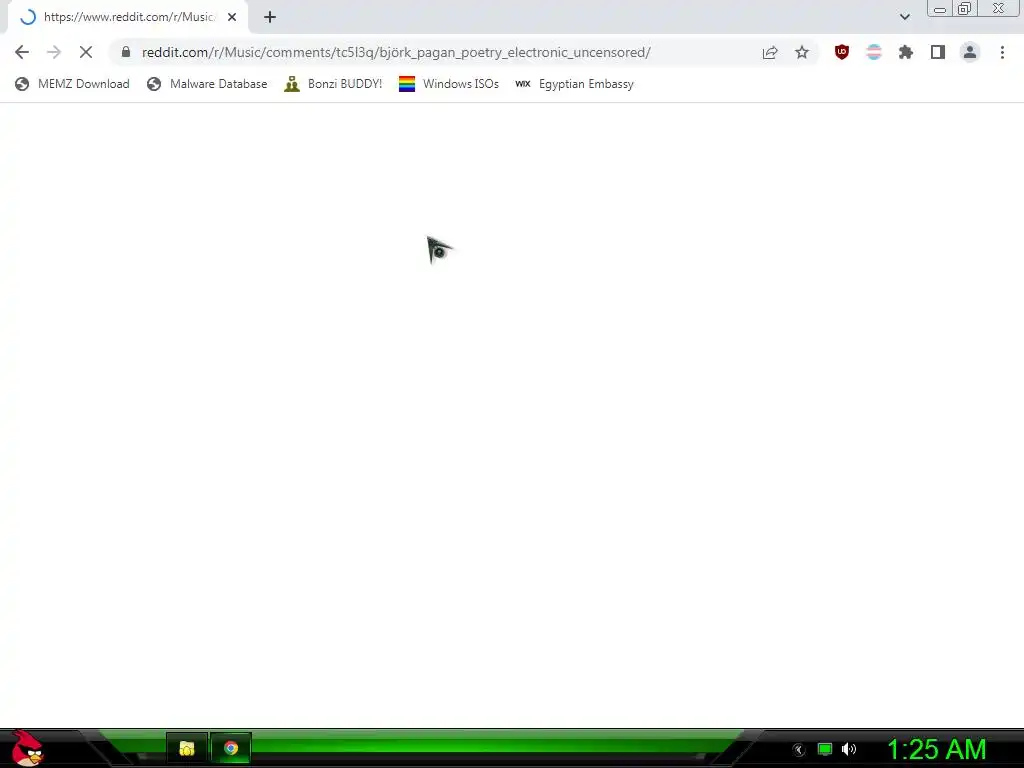Open the volume speaker control
1024x768 pixels.
point(849,749)
